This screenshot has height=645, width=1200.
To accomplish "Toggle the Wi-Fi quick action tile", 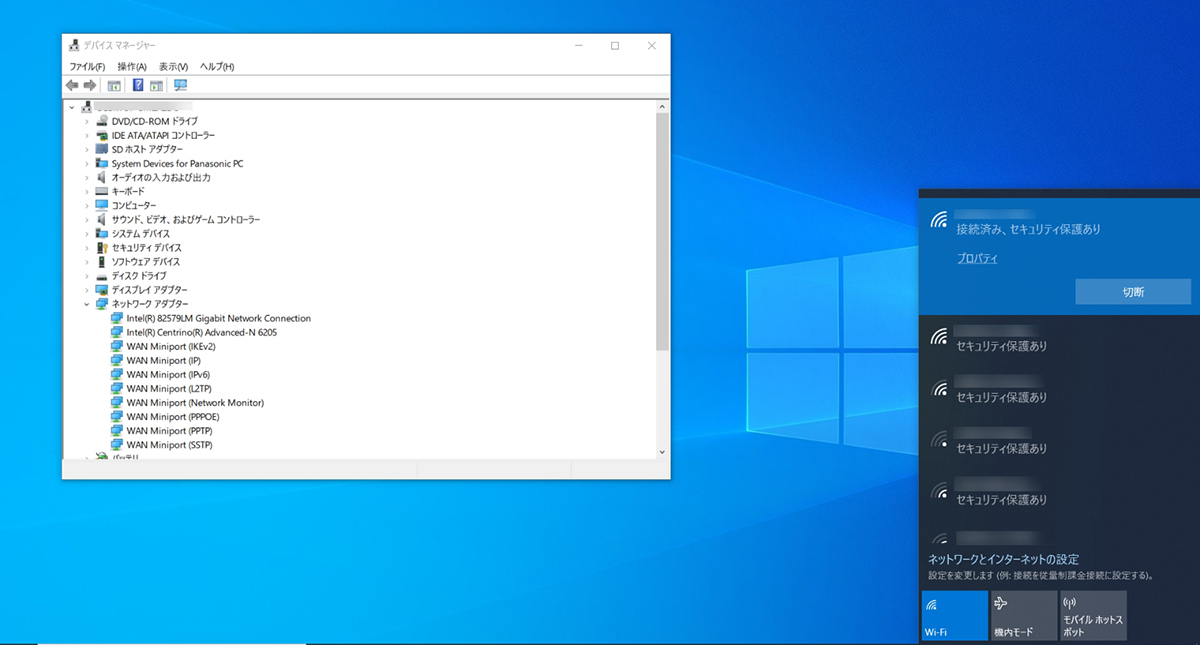I will (x=954, y=615).
